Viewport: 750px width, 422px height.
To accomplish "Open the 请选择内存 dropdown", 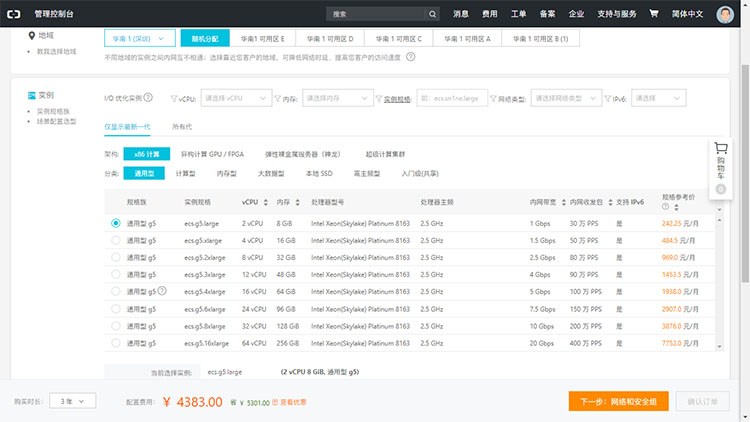I will 337,98.
